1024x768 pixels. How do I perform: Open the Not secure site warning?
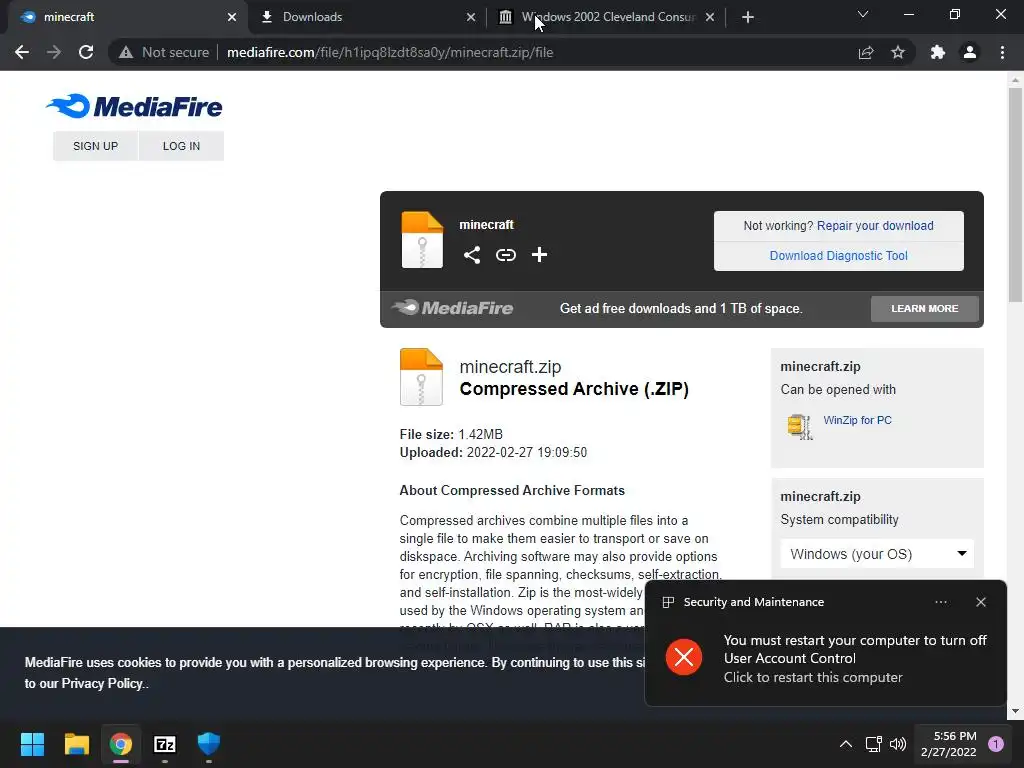pos(164,52)
